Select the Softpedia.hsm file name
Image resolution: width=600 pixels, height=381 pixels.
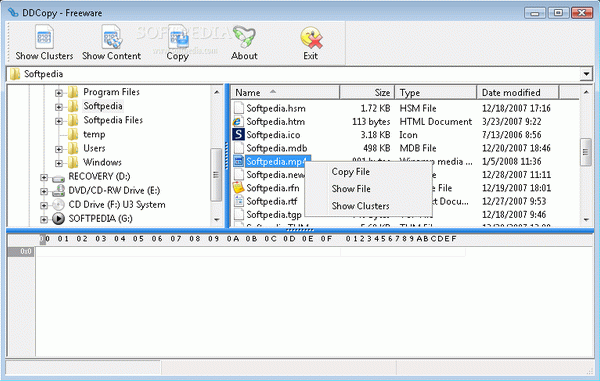pos(276,108)
